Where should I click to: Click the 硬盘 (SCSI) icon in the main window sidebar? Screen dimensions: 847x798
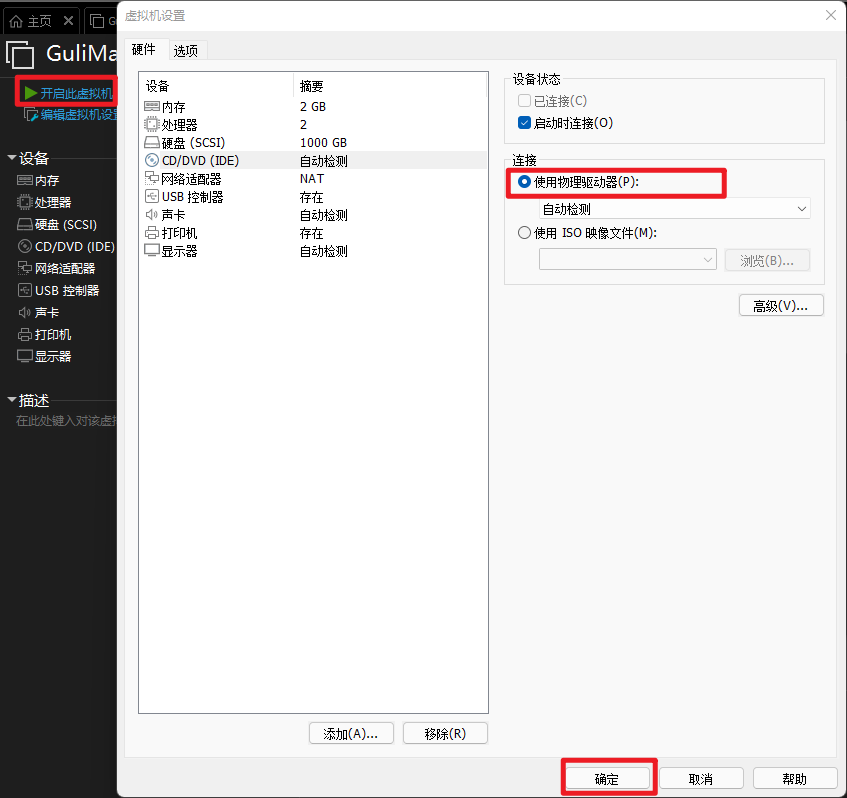click(x=25, y=224)
